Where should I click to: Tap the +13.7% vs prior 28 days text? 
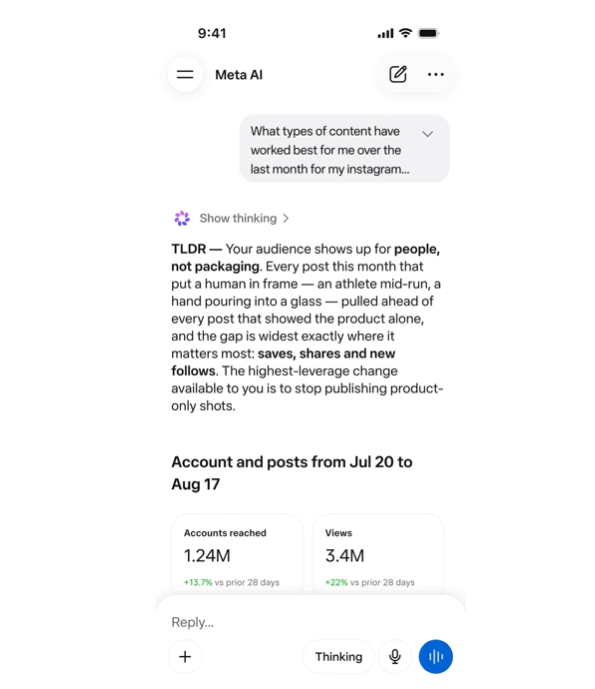tap(232, 582)
